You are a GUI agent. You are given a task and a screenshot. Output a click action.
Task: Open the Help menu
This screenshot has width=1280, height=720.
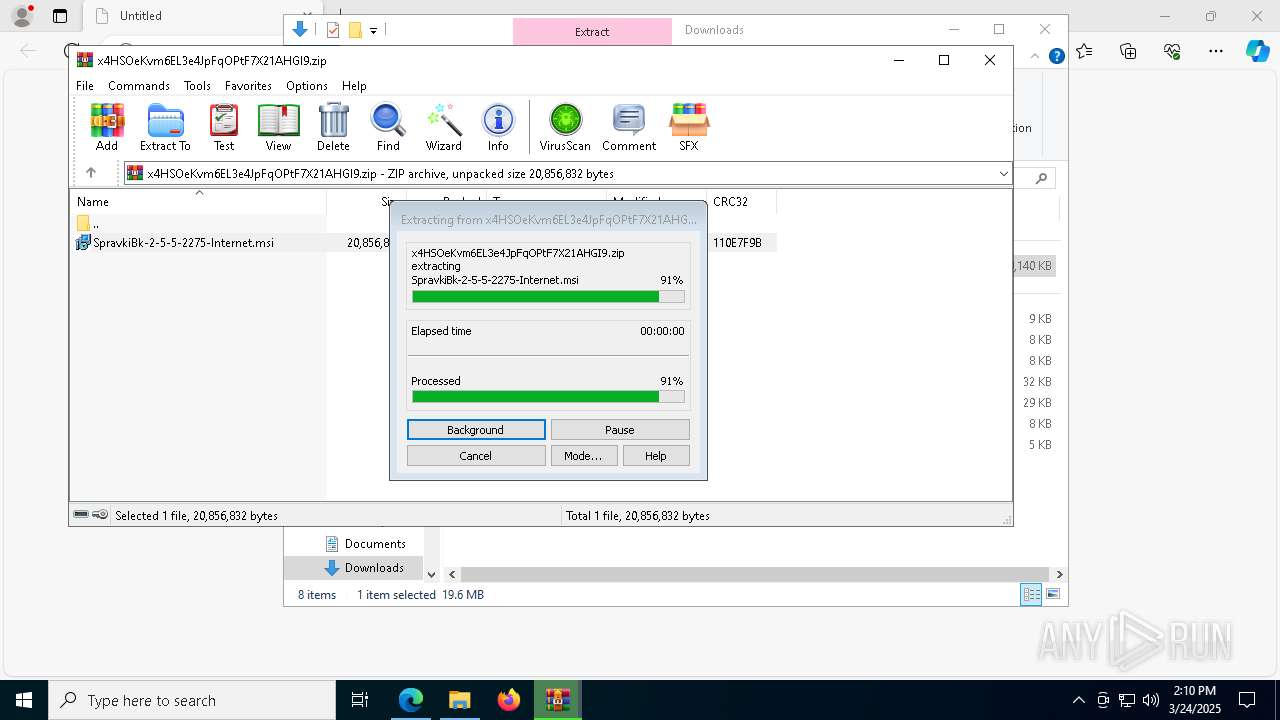354,86
